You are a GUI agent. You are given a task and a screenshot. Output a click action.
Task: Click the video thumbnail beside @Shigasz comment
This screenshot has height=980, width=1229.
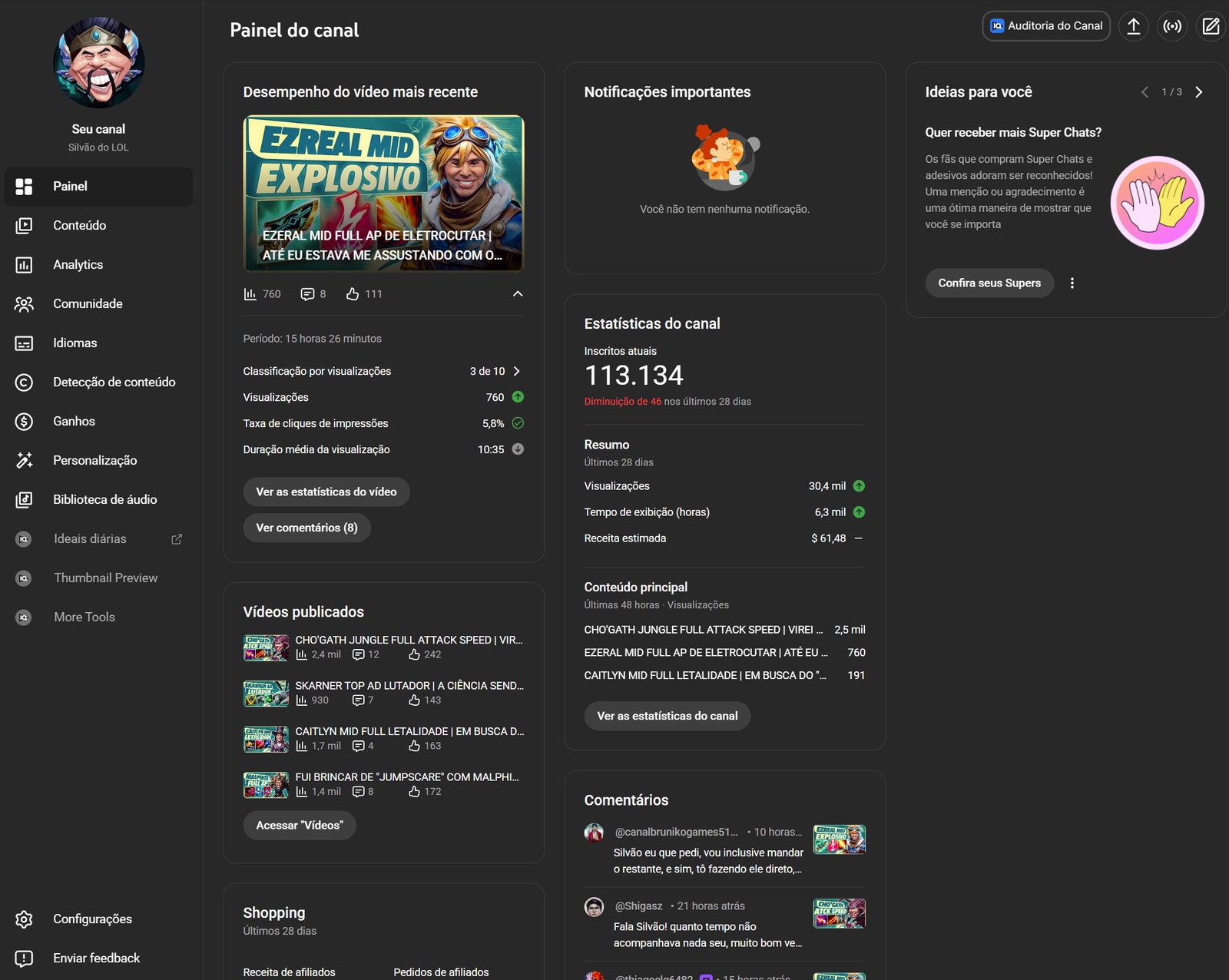[840, 914]
